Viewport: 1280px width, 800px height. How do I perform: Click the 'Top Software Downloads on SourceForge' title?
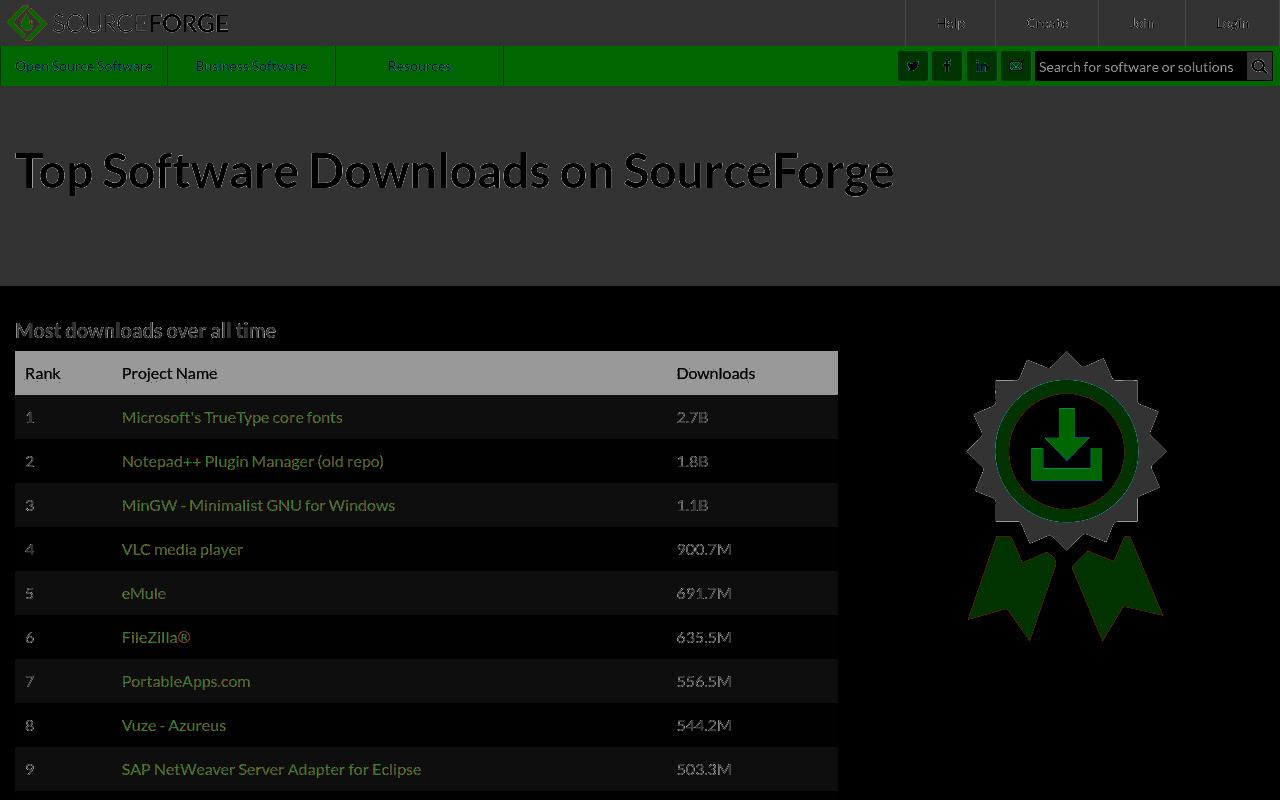pyautogui.click(x=455, y=171)
